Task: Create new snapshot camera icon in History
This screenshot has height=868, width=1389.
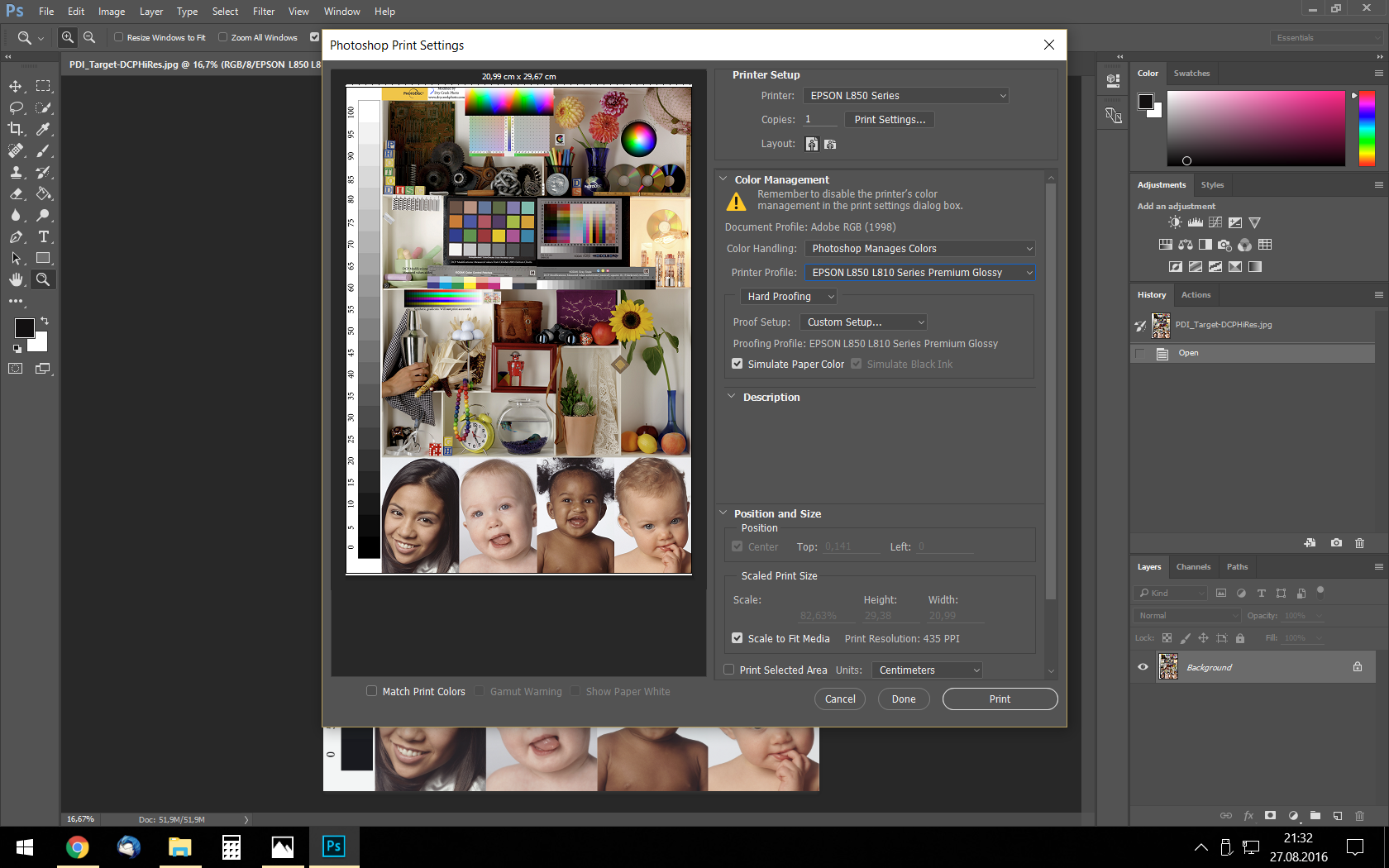Action: click(x=1336, y=543)
